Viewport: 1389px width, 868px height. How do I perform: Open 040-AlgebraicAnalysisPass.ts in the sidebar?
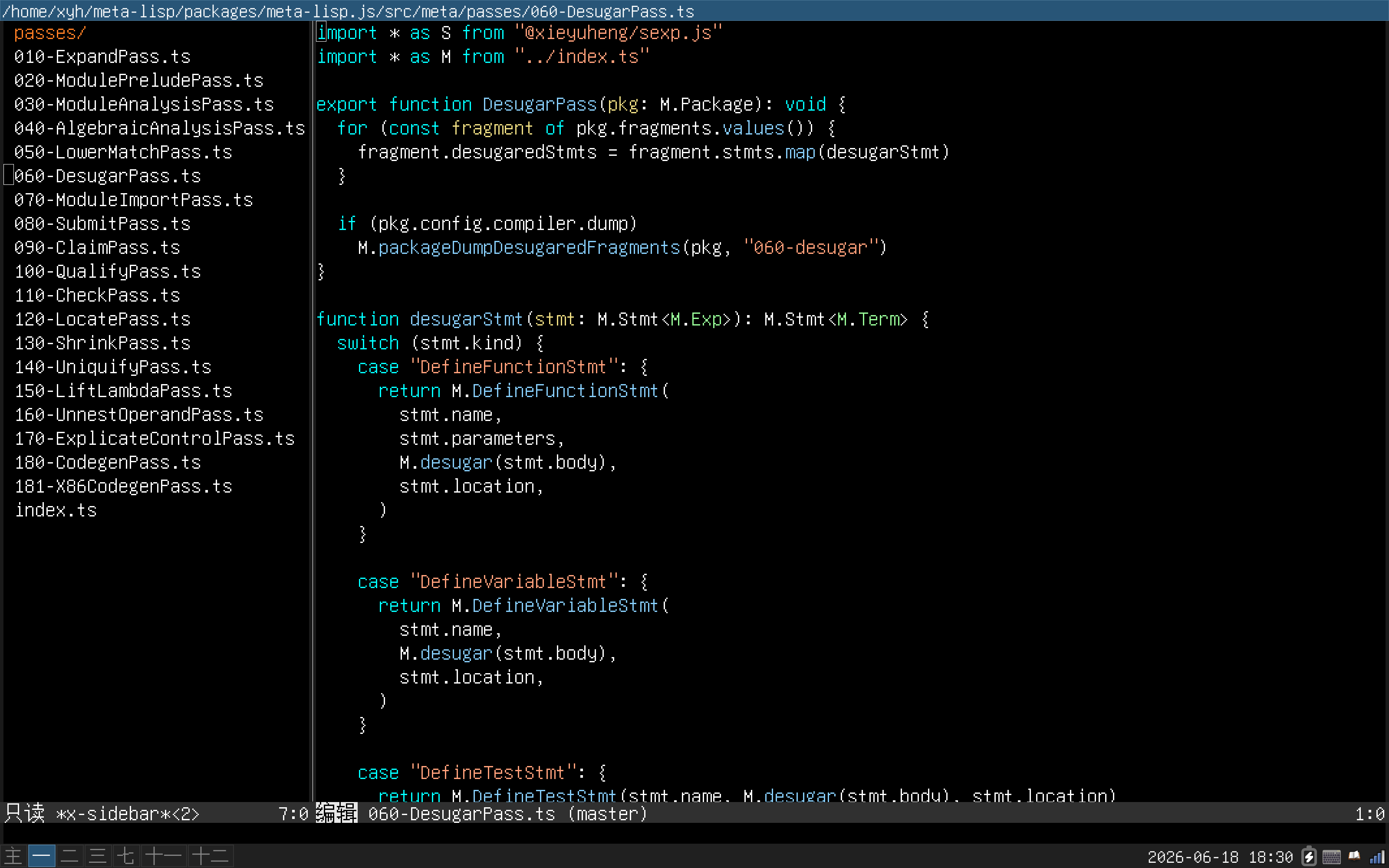coord(160,128)
